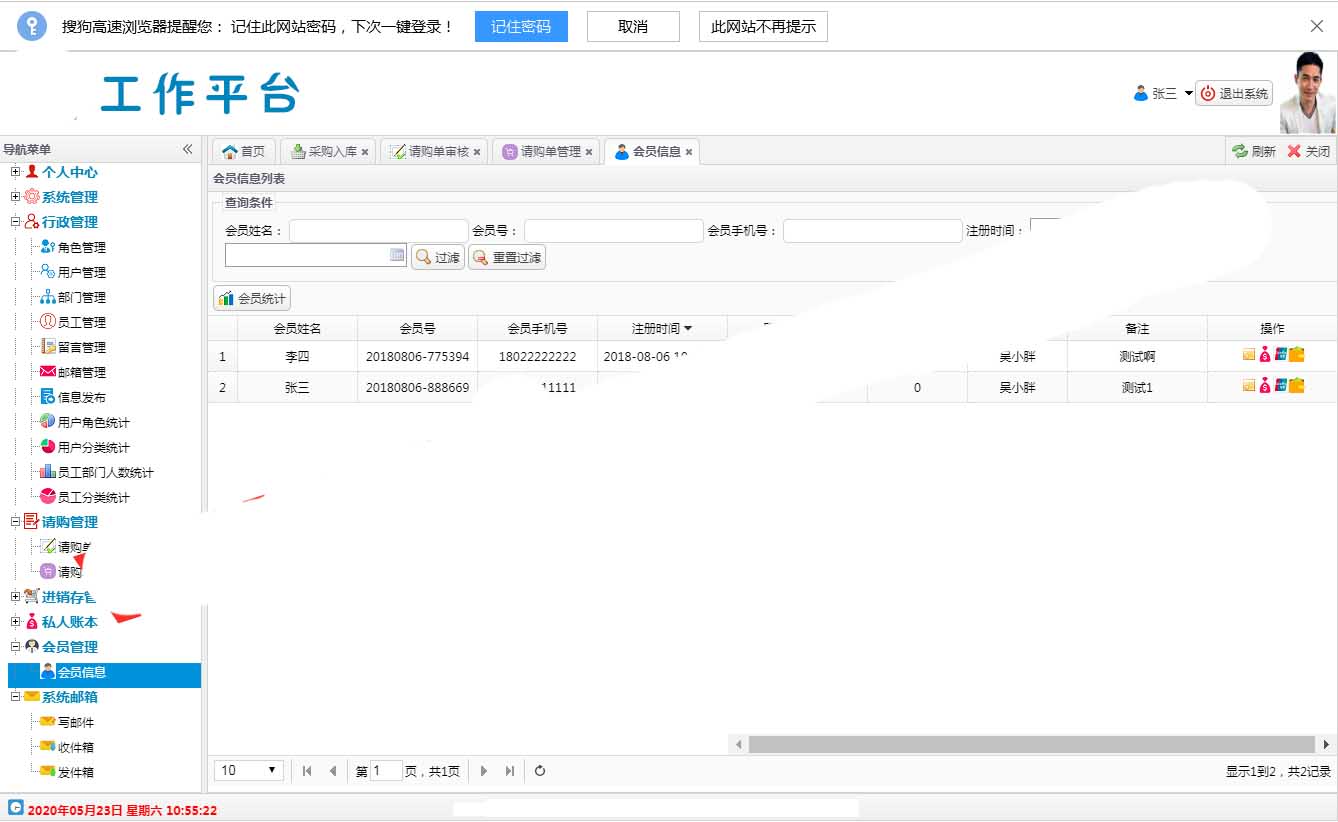Expand the 个人中心 tree node
Viewport: 1338px width, 822px height.
pos(15,172)
